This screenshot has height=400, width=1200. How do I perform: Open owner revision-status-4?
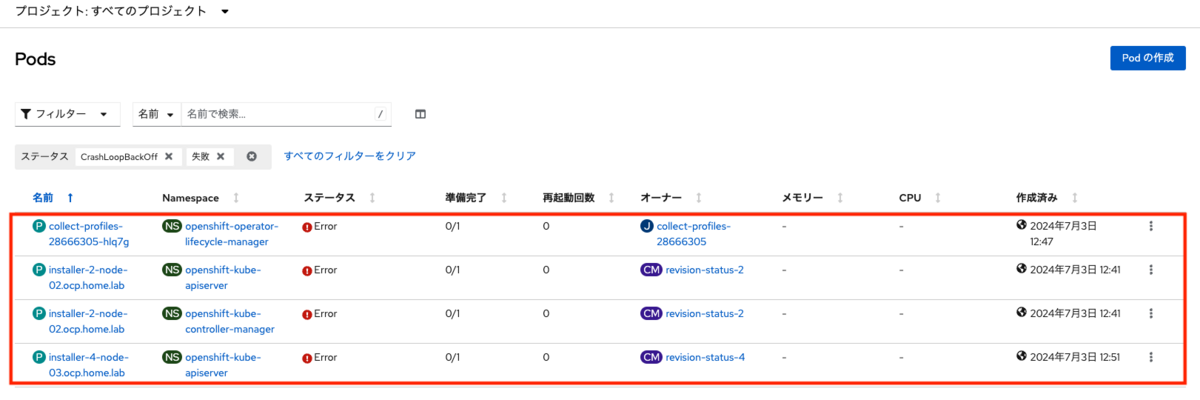[x=705, y=357]
